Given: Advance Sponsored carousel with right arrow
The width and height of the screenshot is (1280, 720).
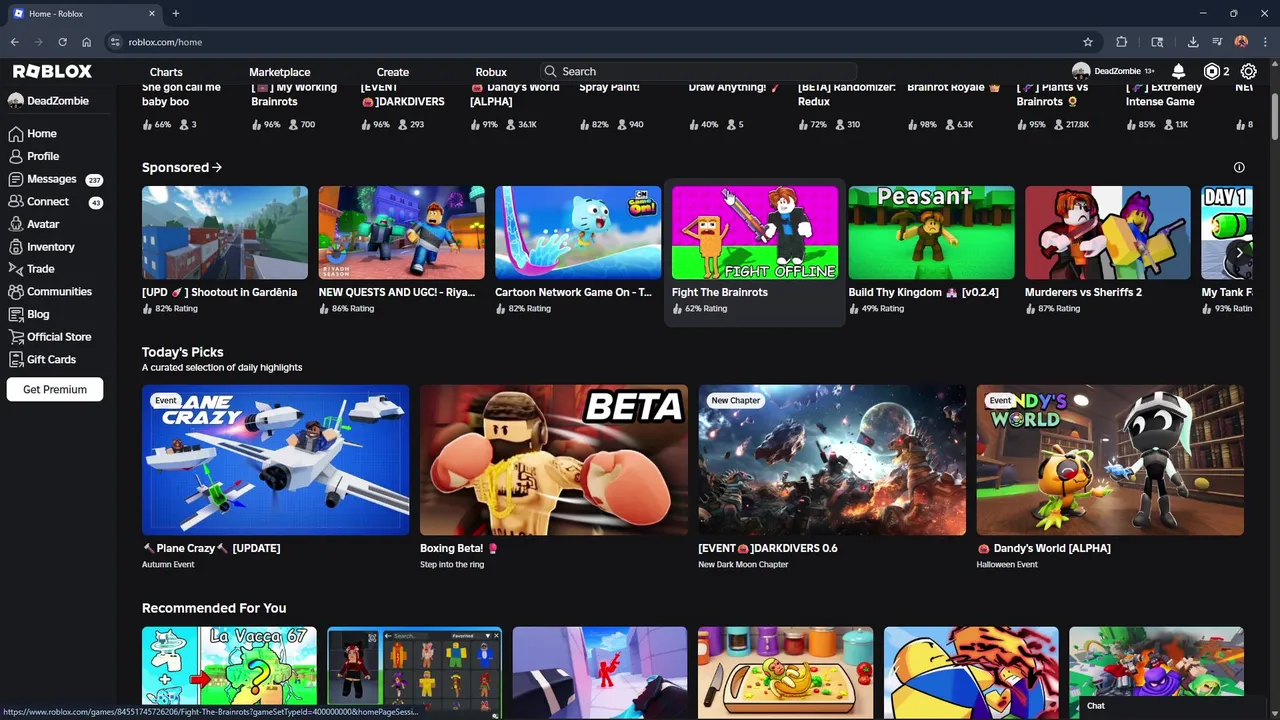Looking at the screenshot, I should pos(1239,252).
